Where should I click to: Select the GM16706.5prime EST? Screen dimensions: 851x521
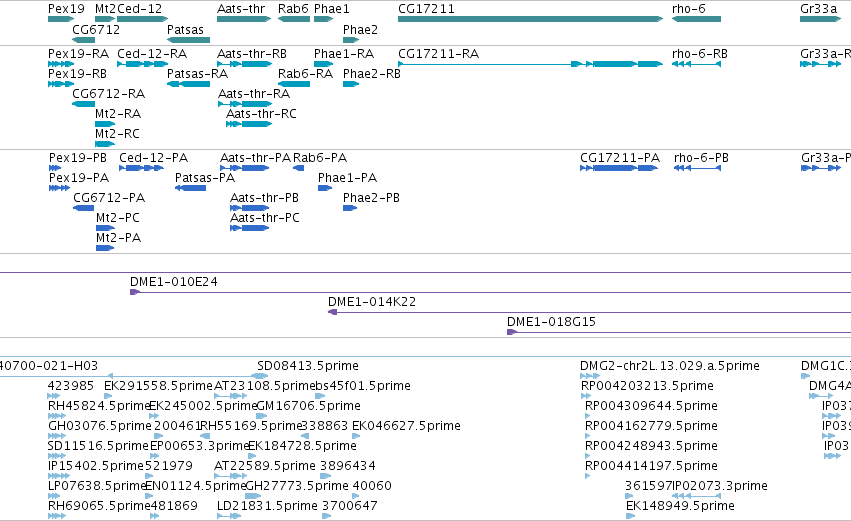click(x=262, y=416)
